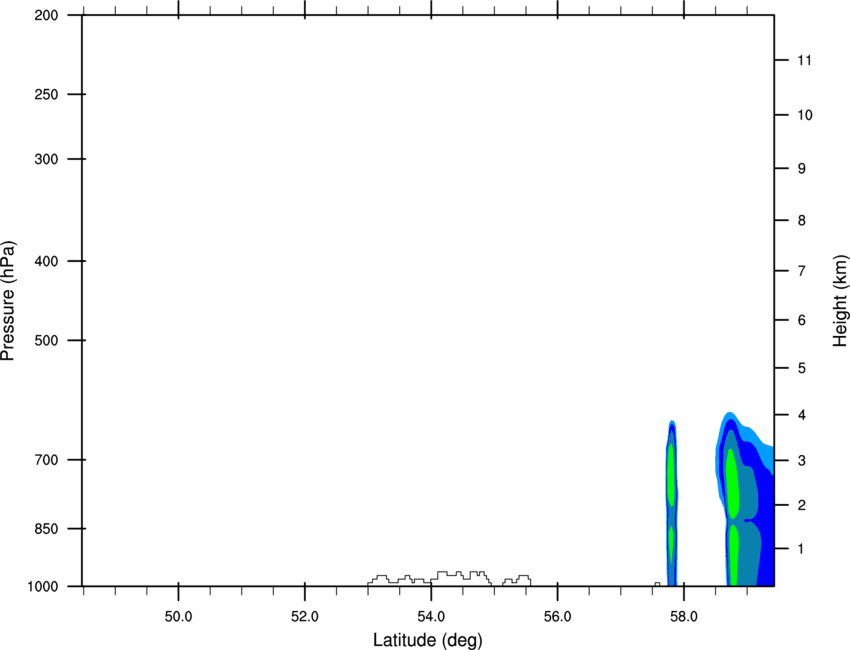Click the 400 pressure tick label
Viewport: 850px width, 650px height.
pyautogui.click(x=46, y=261)
